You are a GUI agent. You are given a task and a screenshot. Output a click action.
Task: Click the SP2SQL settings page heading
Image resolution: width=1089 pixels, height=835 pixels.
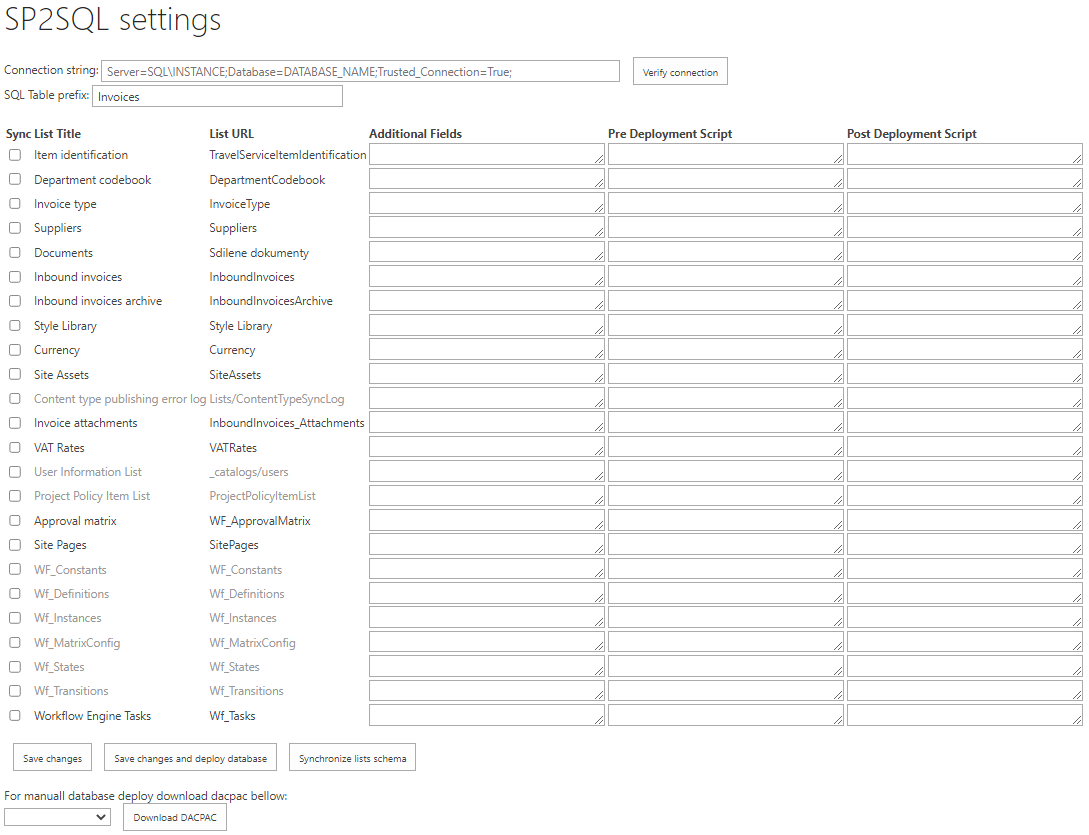tap(113, 19)
